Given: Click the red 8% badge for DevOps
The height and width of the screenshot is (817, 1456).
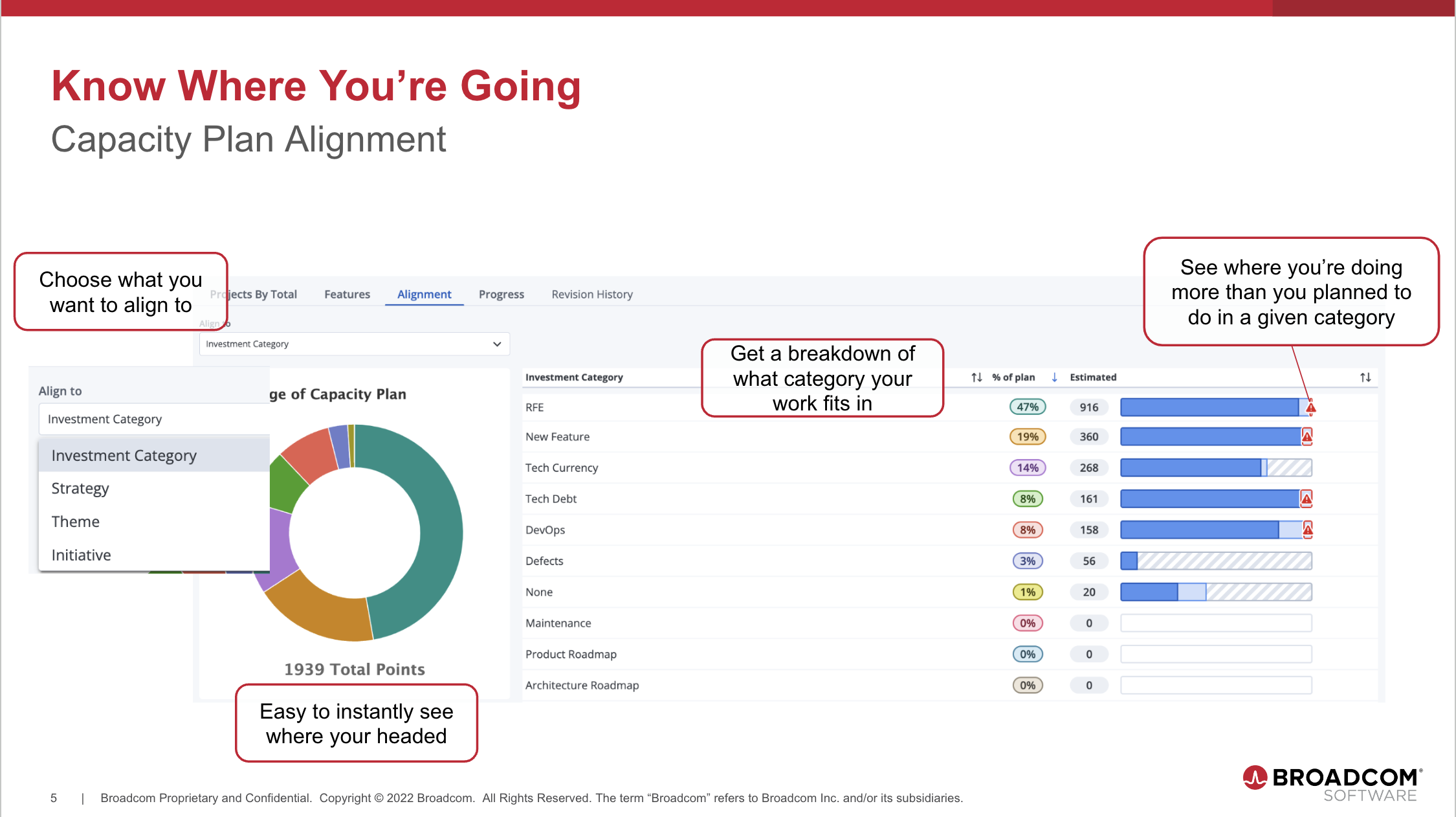Looking at the screenshot, I should pyautogui.click(x=1028, y=530).
